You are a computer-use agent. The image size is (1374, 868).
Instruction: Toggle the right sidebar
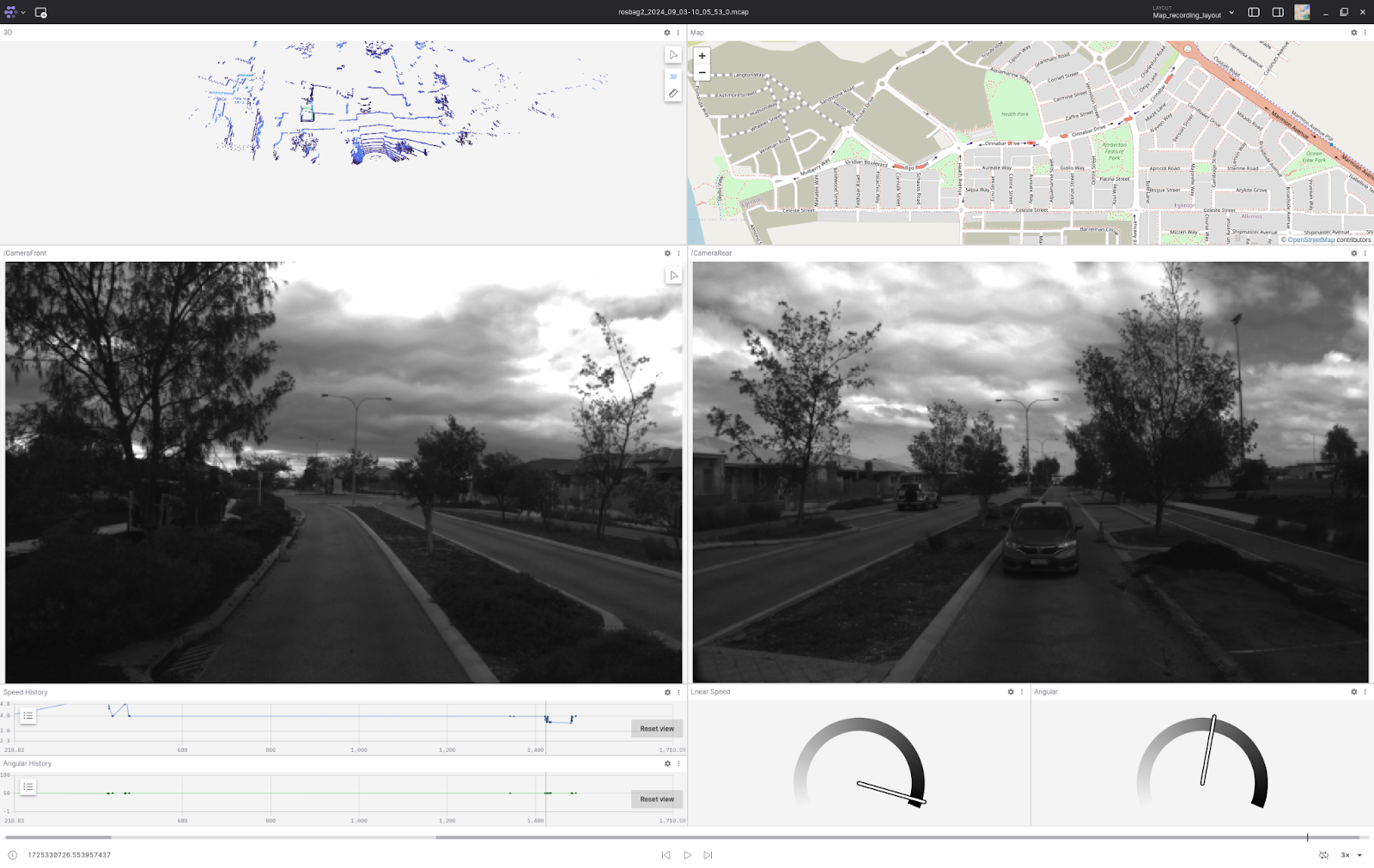tap(1278, 12)
